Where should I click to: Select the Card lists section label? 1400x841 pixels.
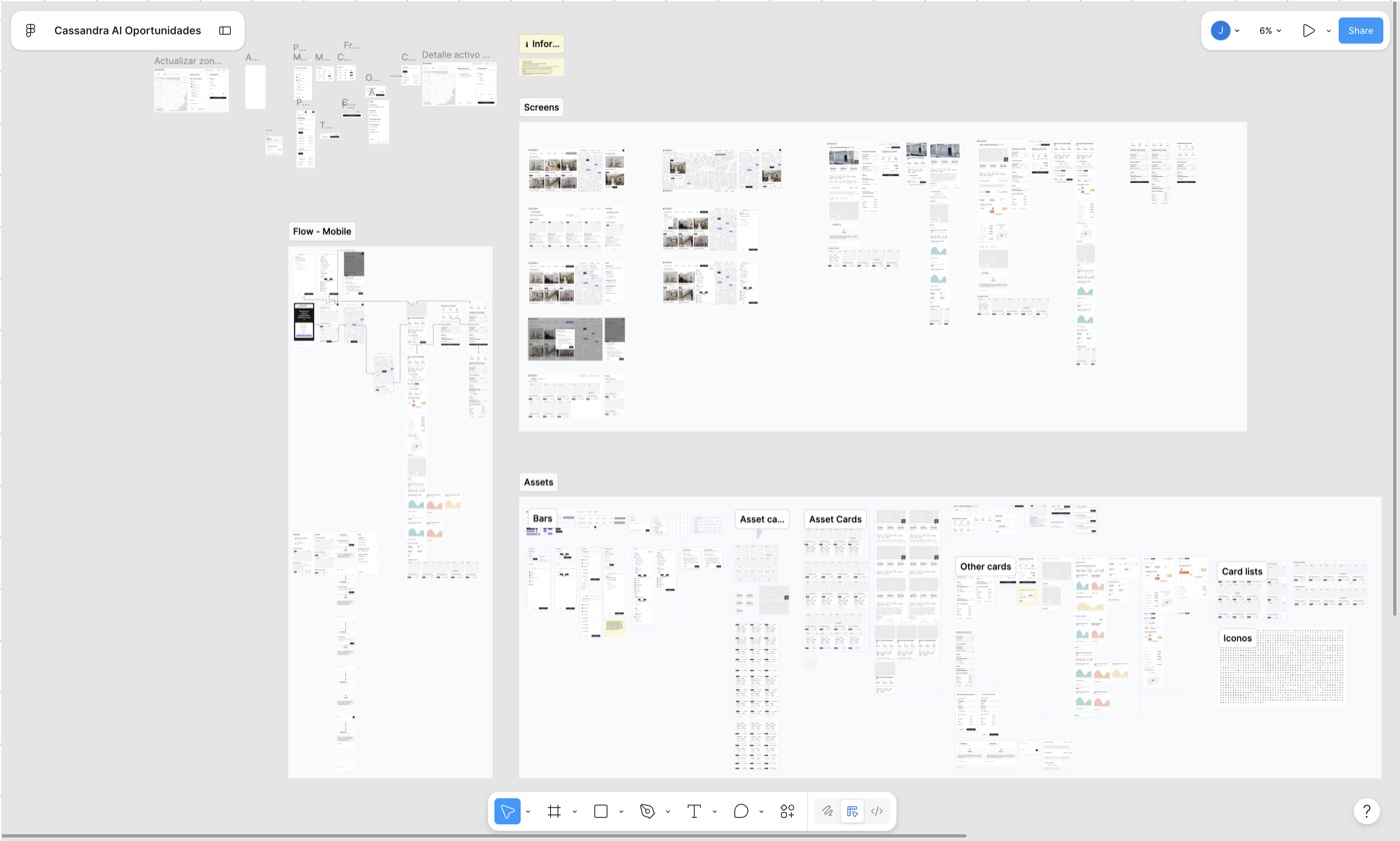pos(1243,572)
